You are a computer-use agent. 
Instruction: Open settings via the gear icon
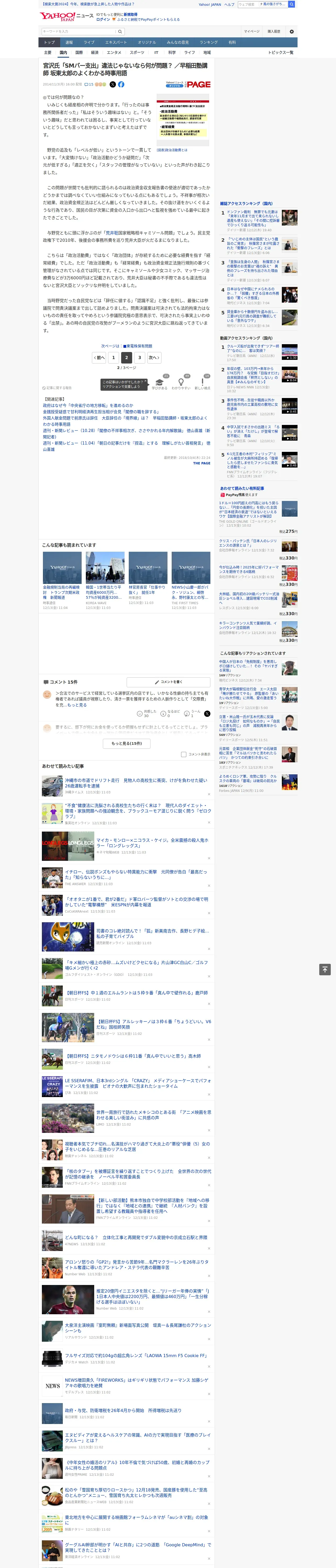[292, 32]
